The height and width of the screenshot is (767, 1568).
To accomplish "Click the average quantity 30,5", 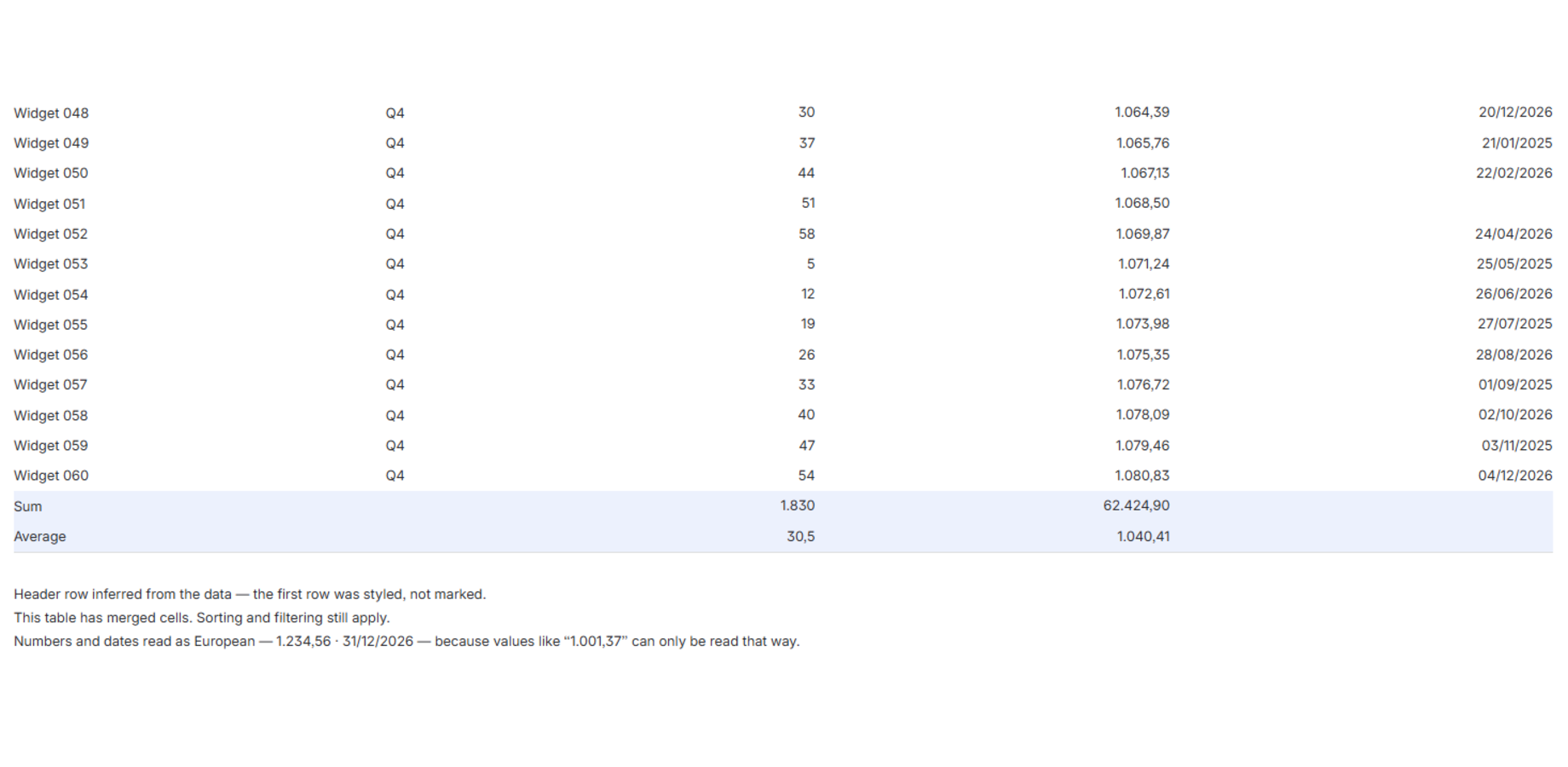I will pos(800,536).
